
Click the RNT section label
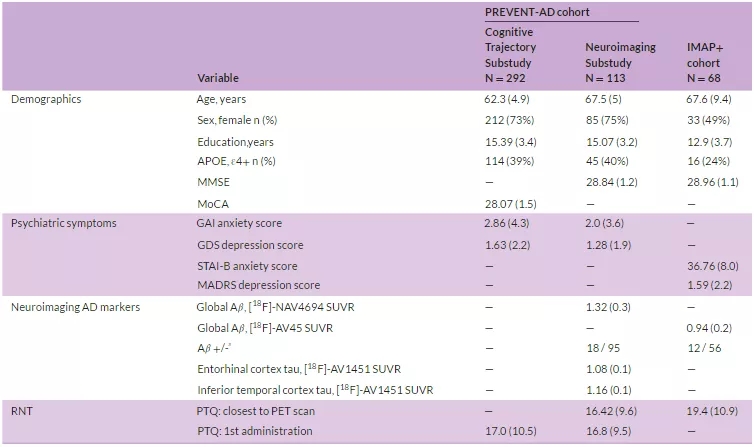[22, 411]
